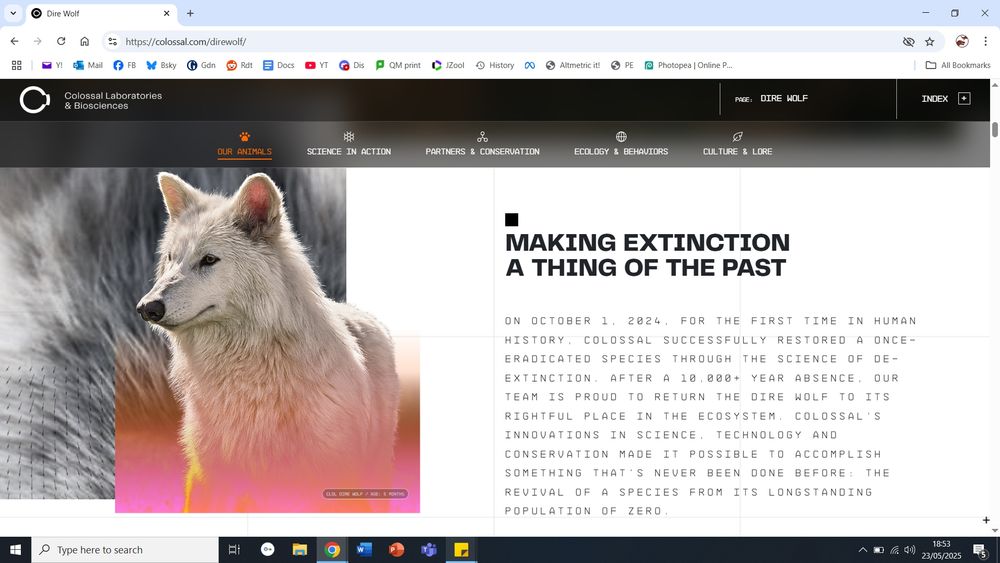The image size is (1000, 563).
Task: Switch to the Culture & Lore tab
Action: (737, 145)
